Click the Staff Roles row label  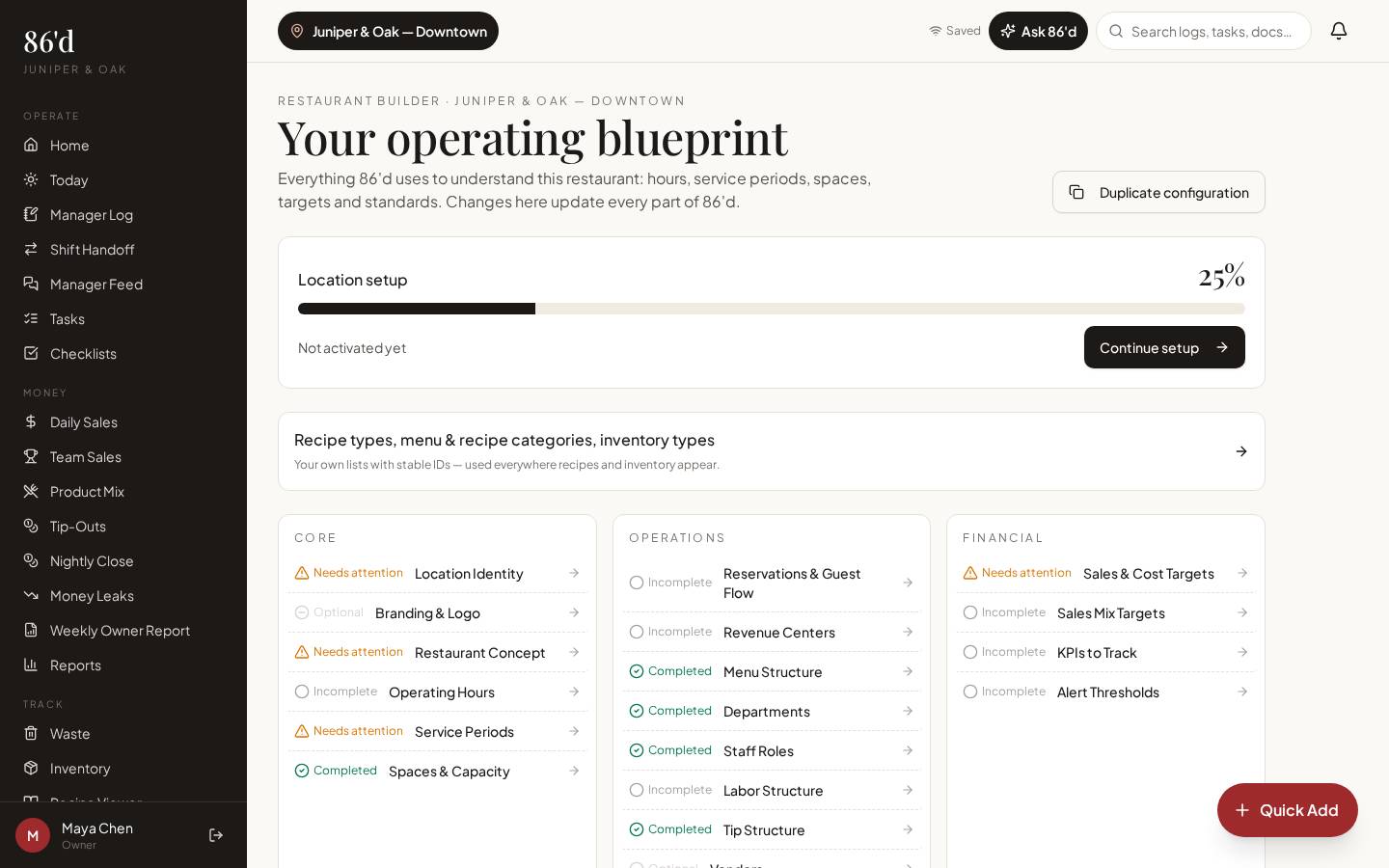tap(758, 750)
